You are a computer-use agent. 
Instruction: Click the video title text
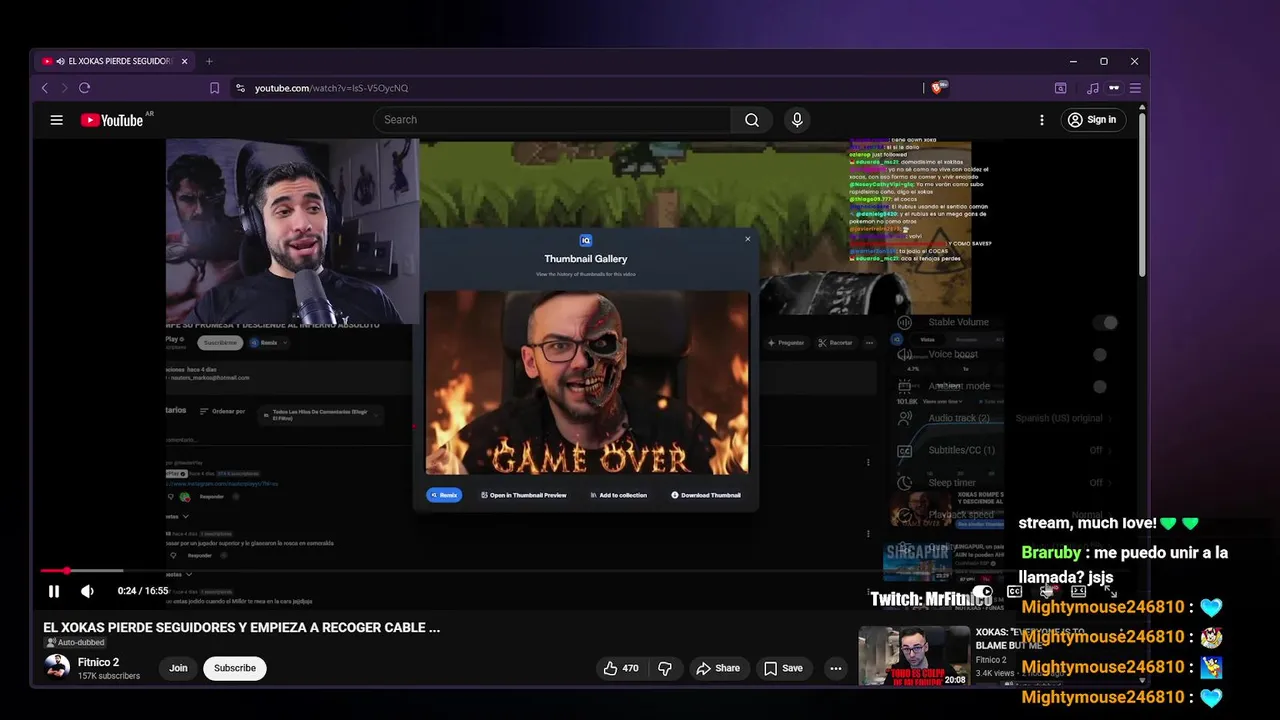coord(242,628)
